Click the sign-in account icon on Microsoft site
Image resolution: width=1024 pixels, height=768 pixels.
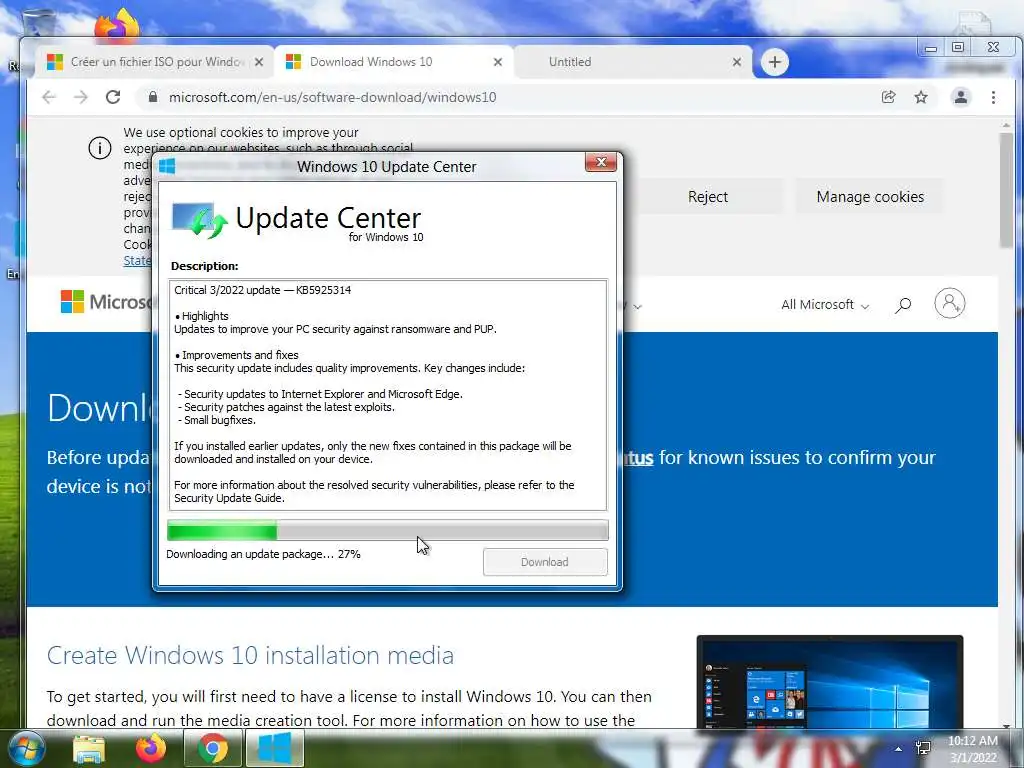pos(950,303)
